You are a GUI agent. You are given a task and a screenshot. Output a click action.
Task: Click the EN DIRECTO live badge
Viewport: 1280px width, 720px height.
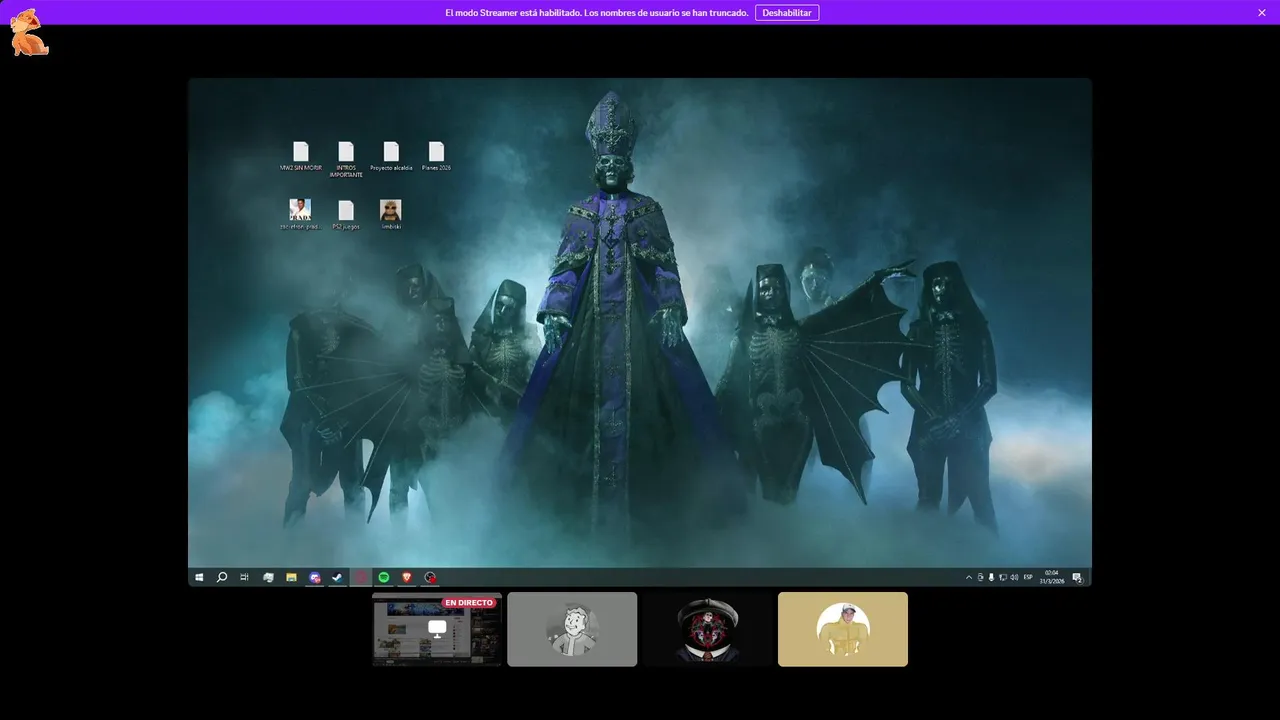pyautogui.click(x=469, y=603)
